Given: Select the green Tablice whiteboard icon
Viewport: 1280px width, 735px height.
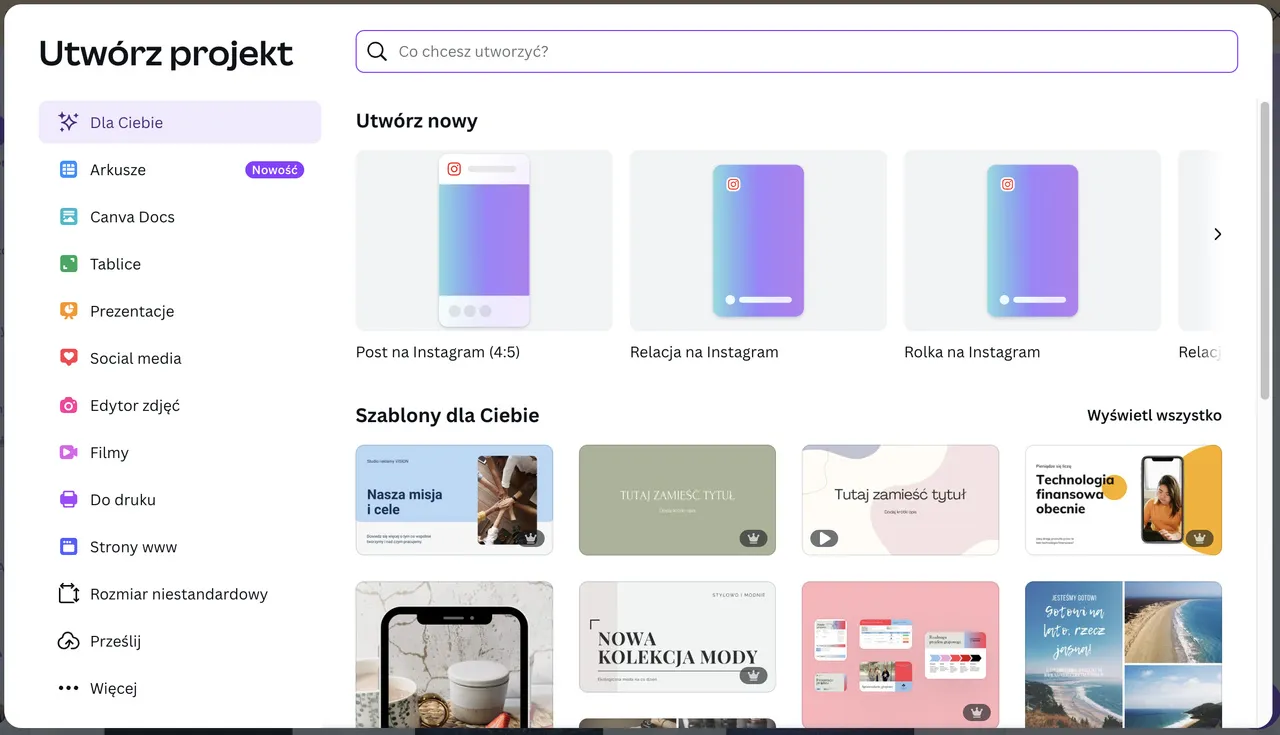Looking at the screenshot, I should (x=68, y=264).
